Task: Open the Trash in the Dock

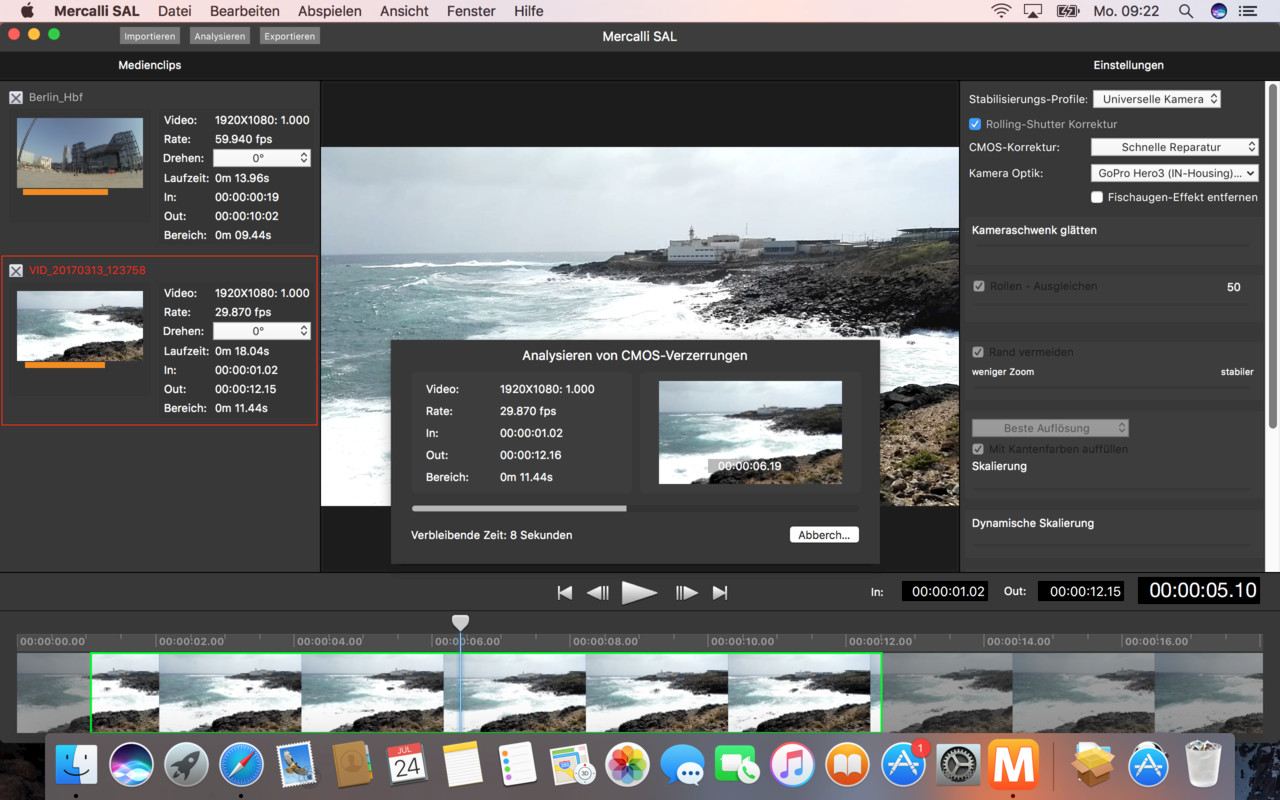Action: 1204,766
